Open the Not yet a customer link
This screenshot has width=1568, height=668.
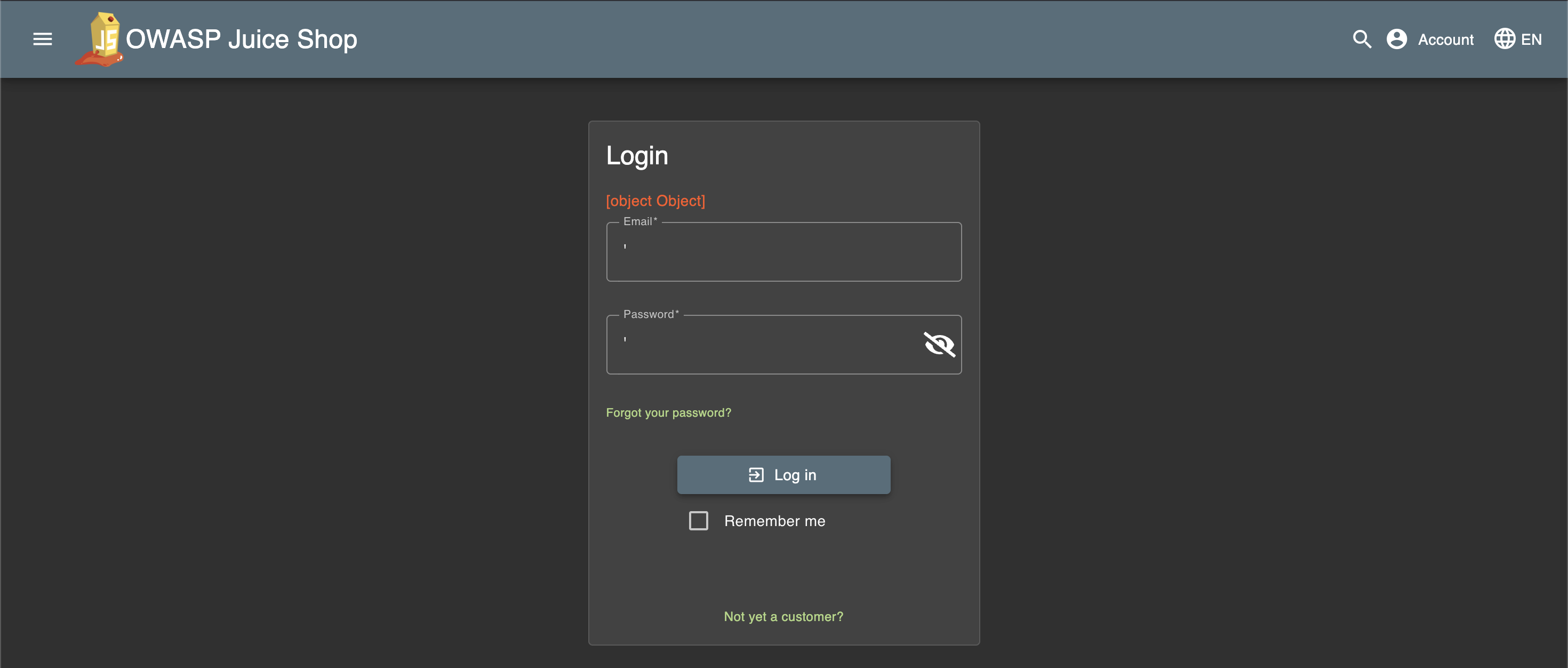click(x=783, y=616)
